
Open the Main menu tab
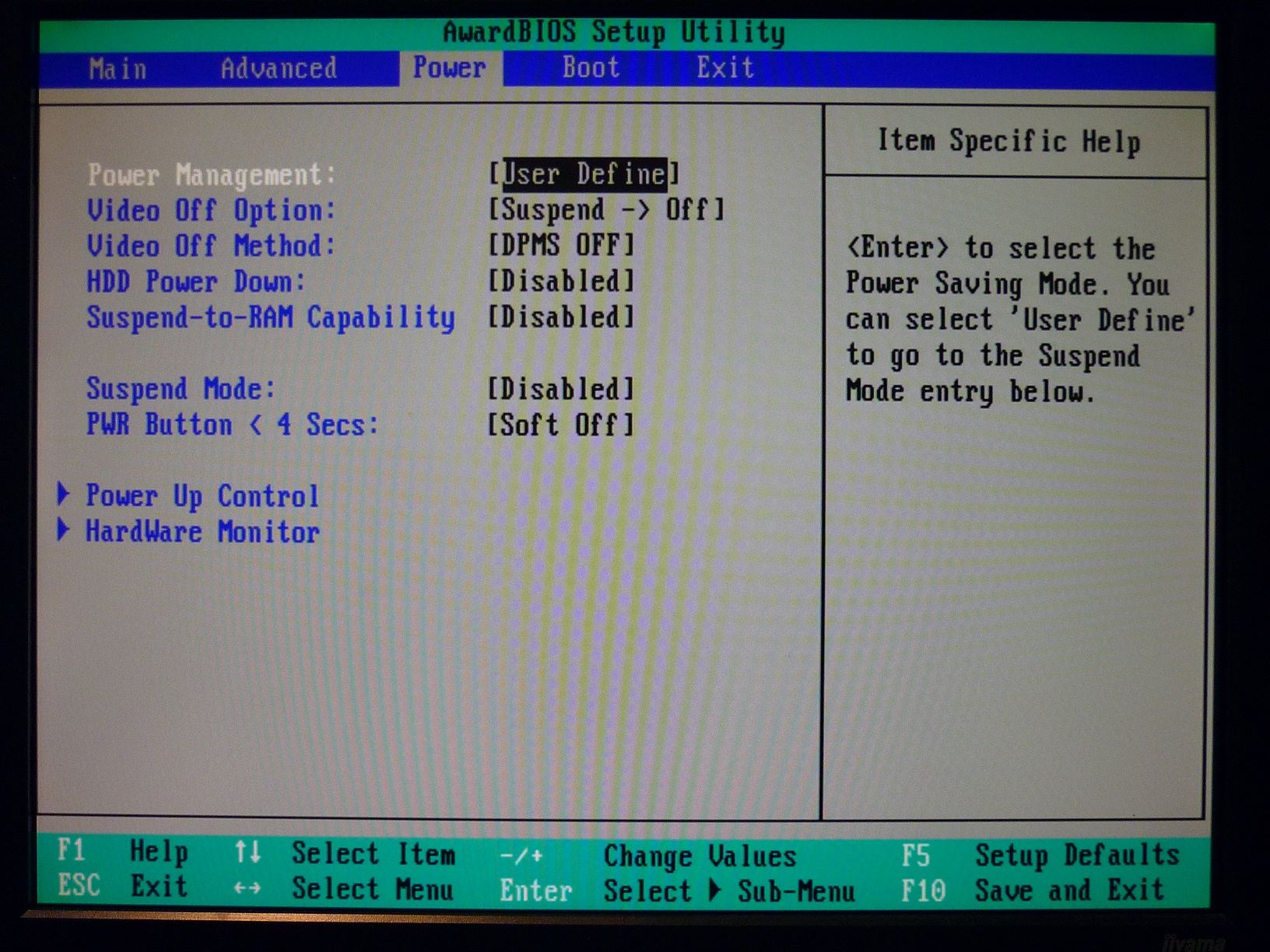(118, 68)
